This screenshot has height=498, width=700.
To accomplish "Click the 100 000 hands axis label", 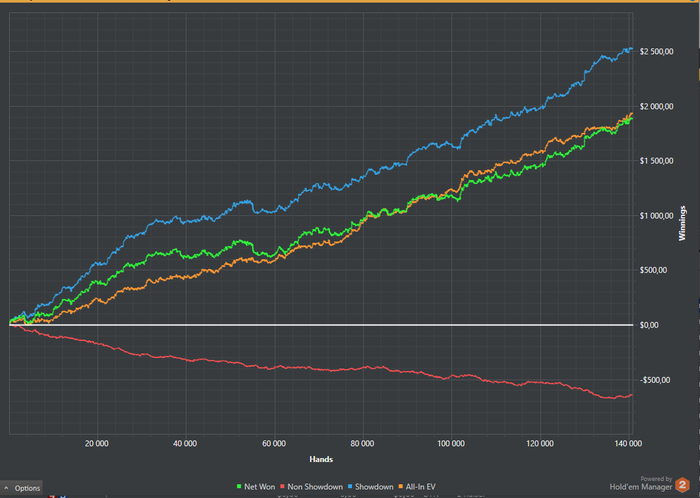I will (451, 444).
